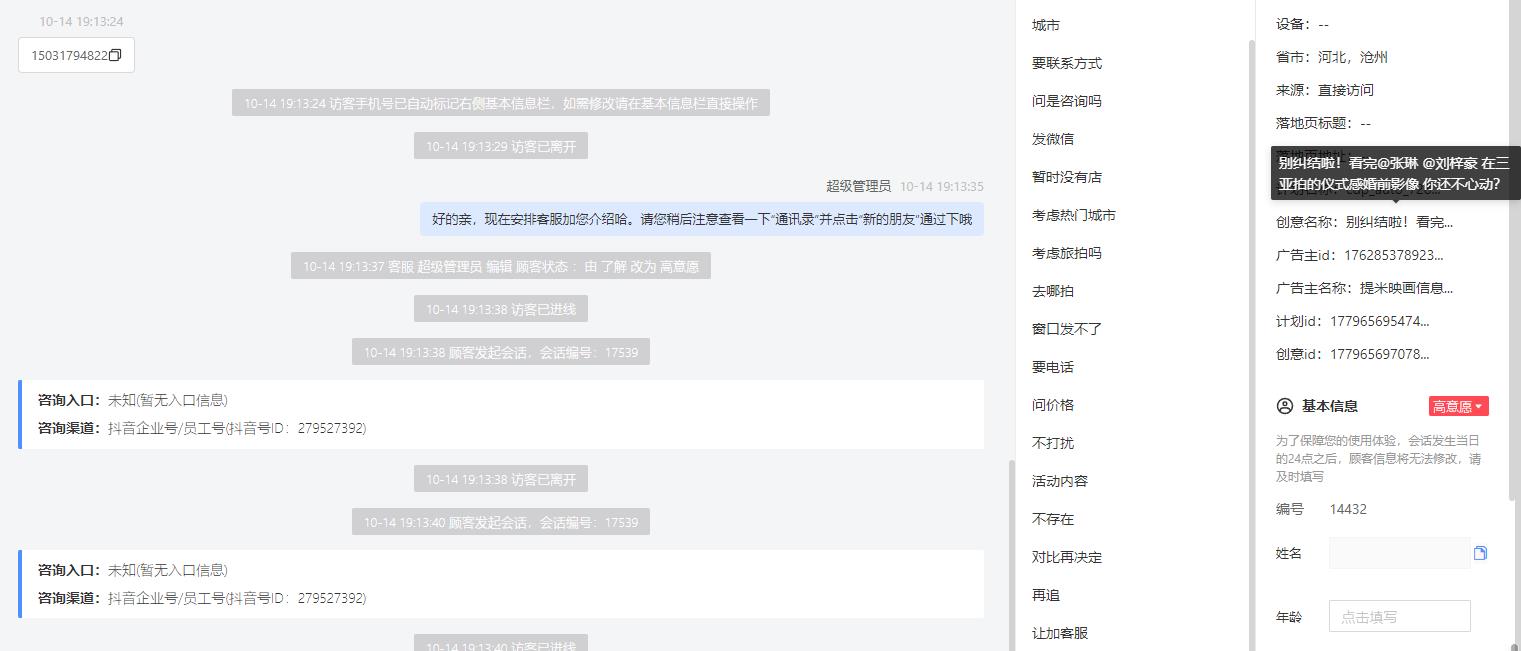
Task: Click the chat panel vertical scrollbar
Action: (1011, 555)
